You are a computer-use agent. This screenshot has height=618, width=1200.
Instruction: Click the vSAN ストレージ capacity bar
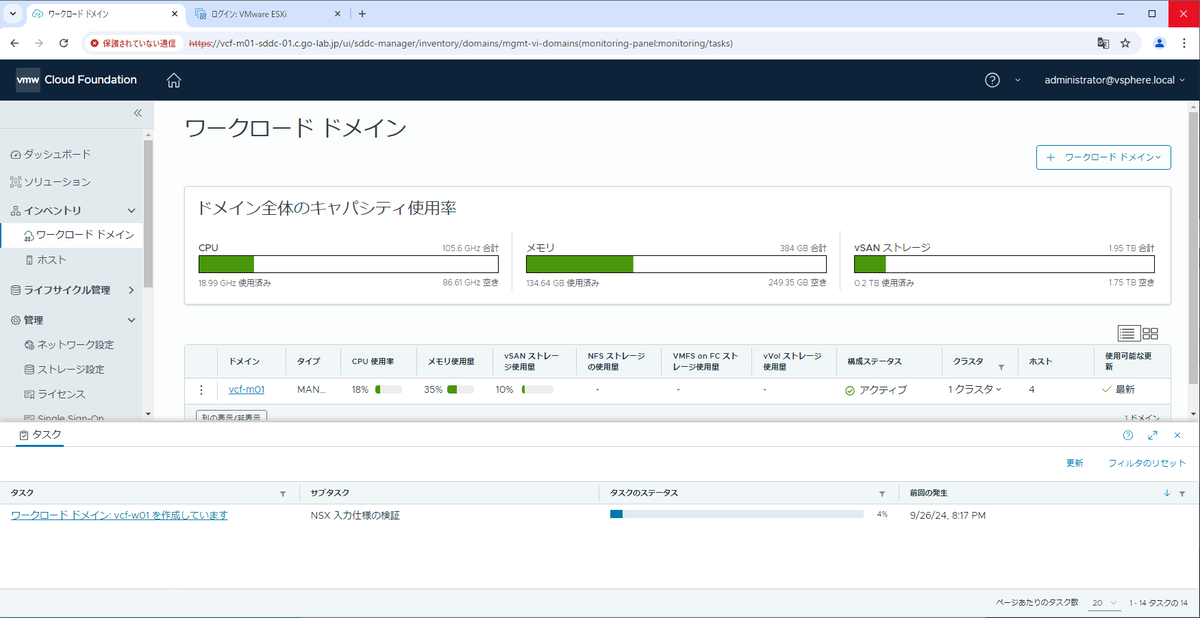pos(1004,264)
